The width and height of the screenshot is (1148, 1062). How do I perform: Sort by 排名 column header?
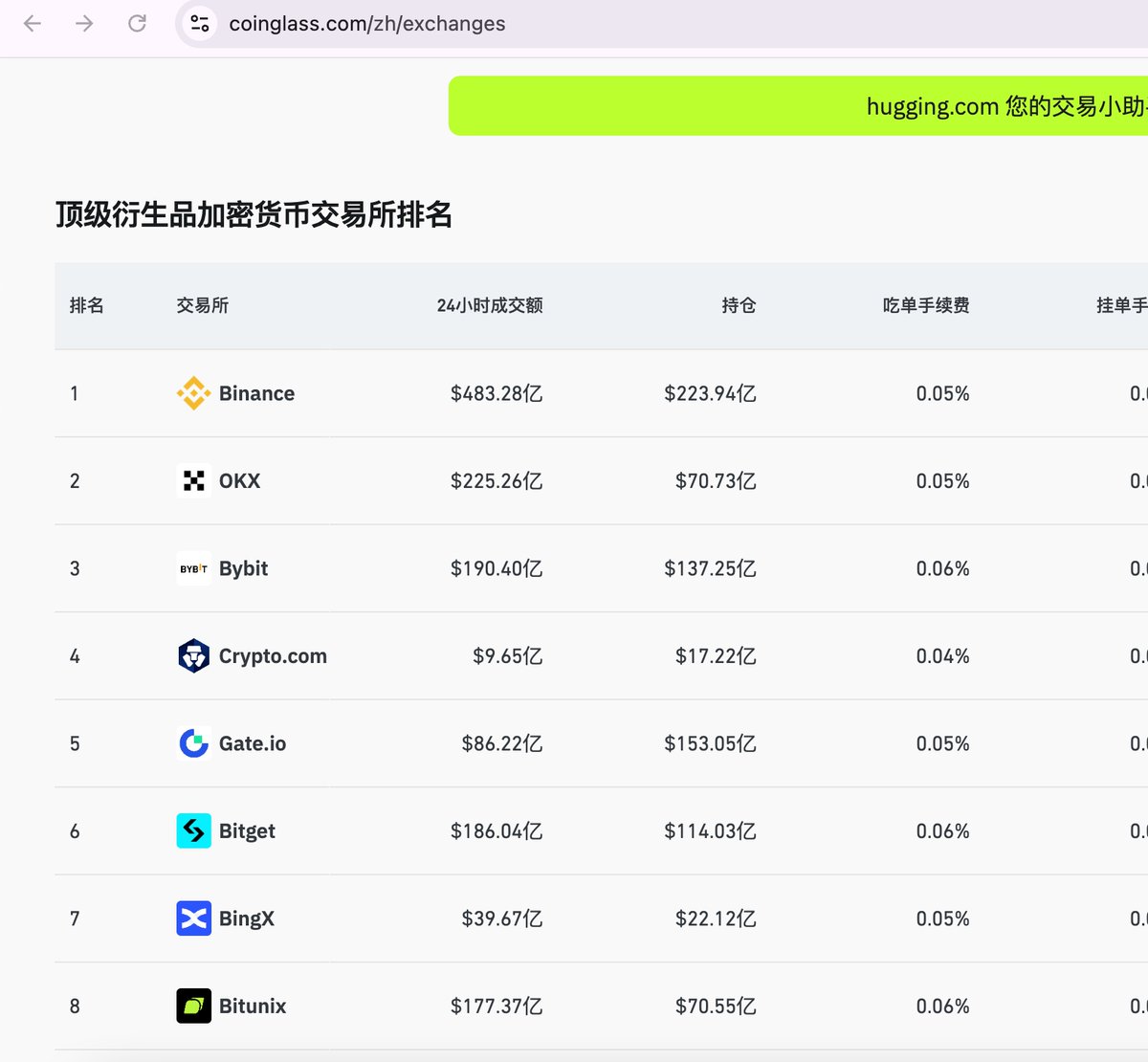(x=87, y=305)
